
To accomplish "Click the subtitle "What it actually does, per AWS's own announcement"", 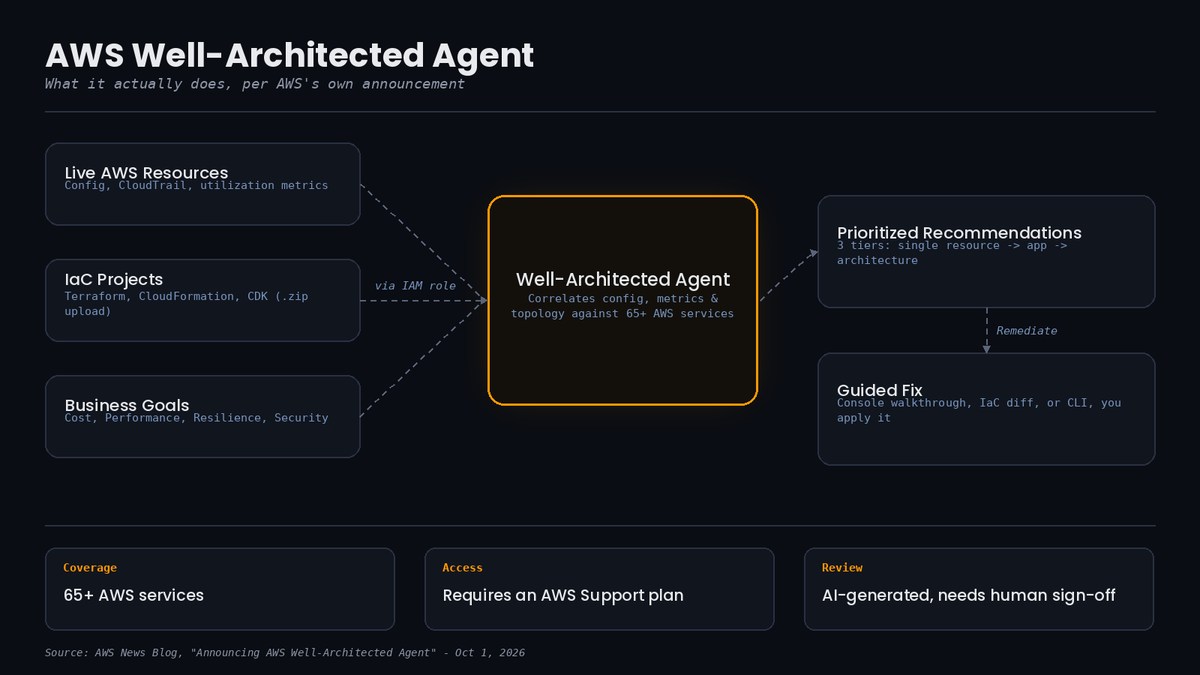I will tap(255, 84).
